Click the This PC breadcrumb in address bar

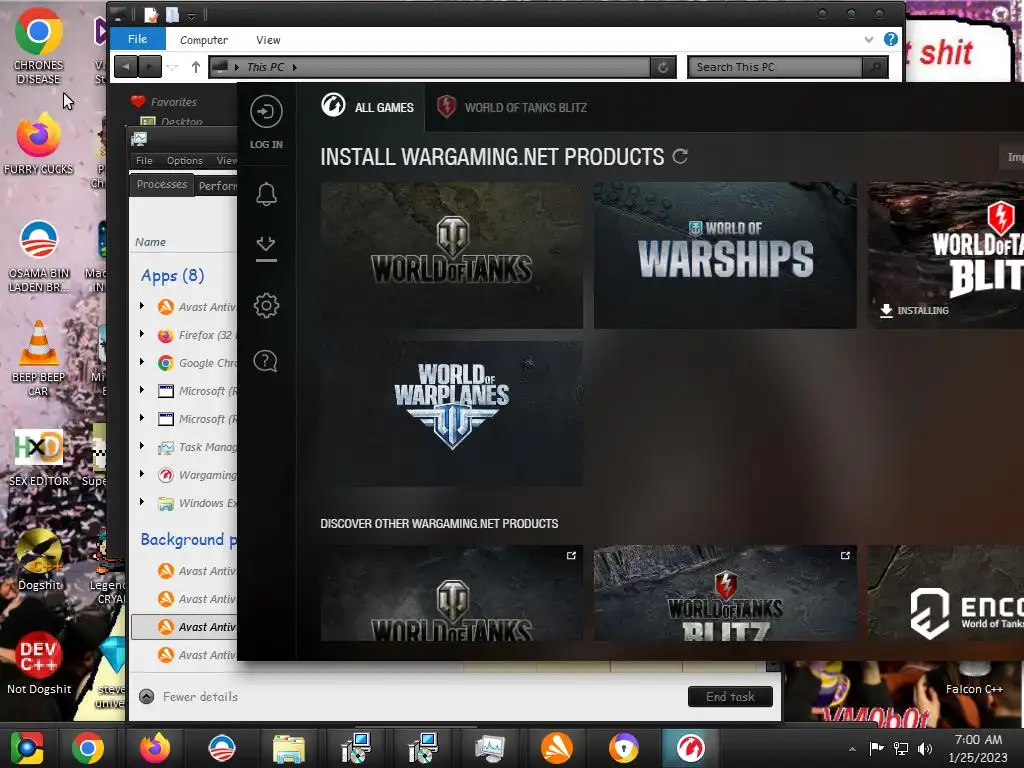(265, 67)
